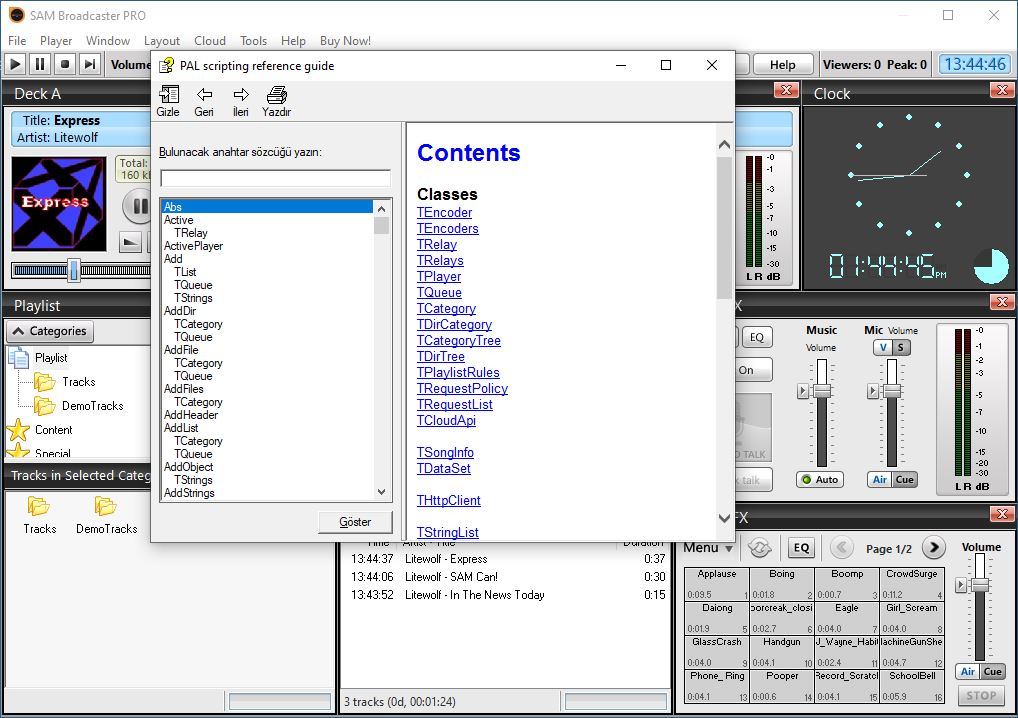This screenshot has width=1018, height=718.
Task: Toggle the On button in voice panel
Action: [x=753, y=370]
